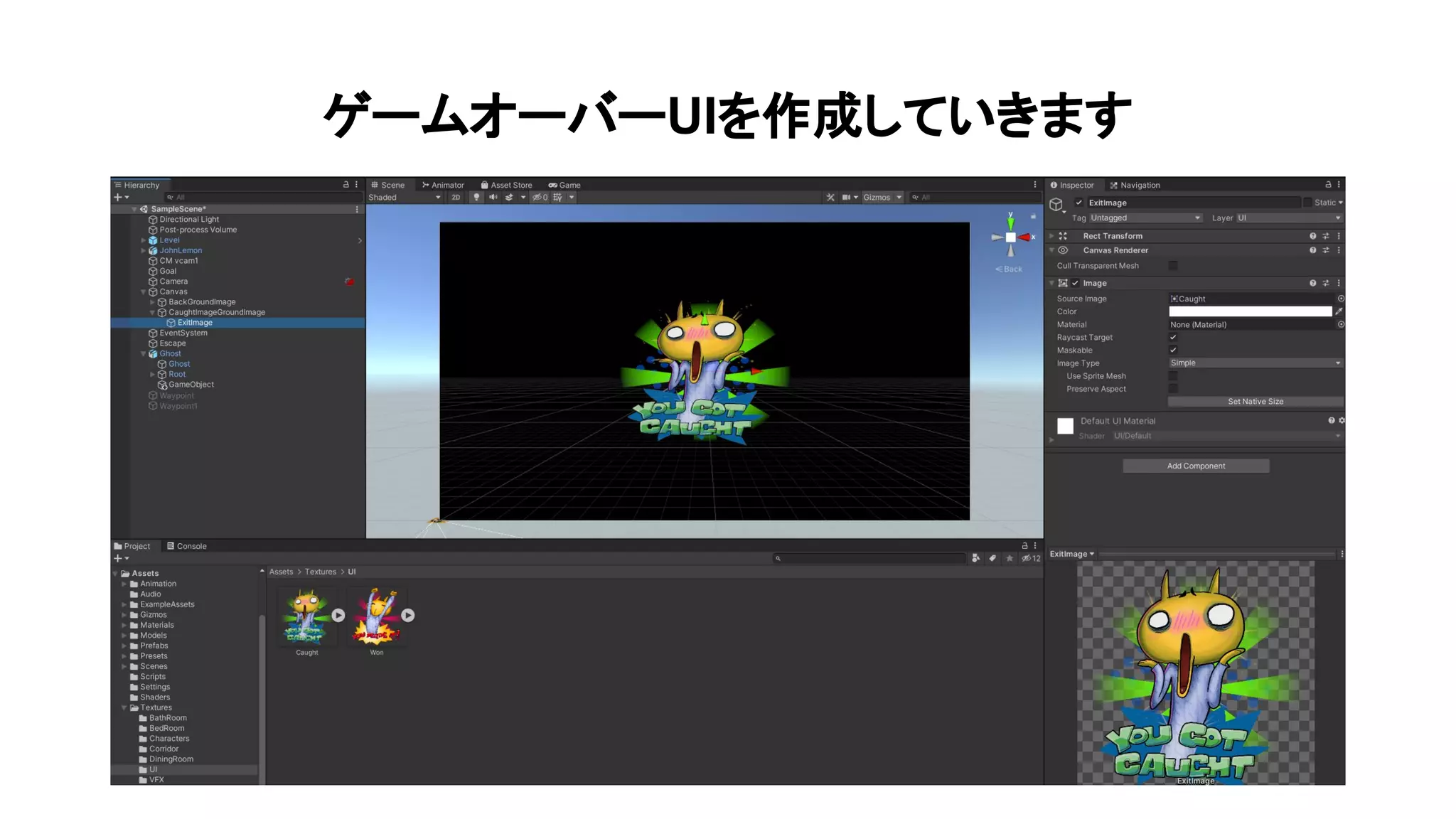The height and width of the screenshot is (819, 1456).
Task: Open Material object picker icon
Action: click(x=1341, y=324)
